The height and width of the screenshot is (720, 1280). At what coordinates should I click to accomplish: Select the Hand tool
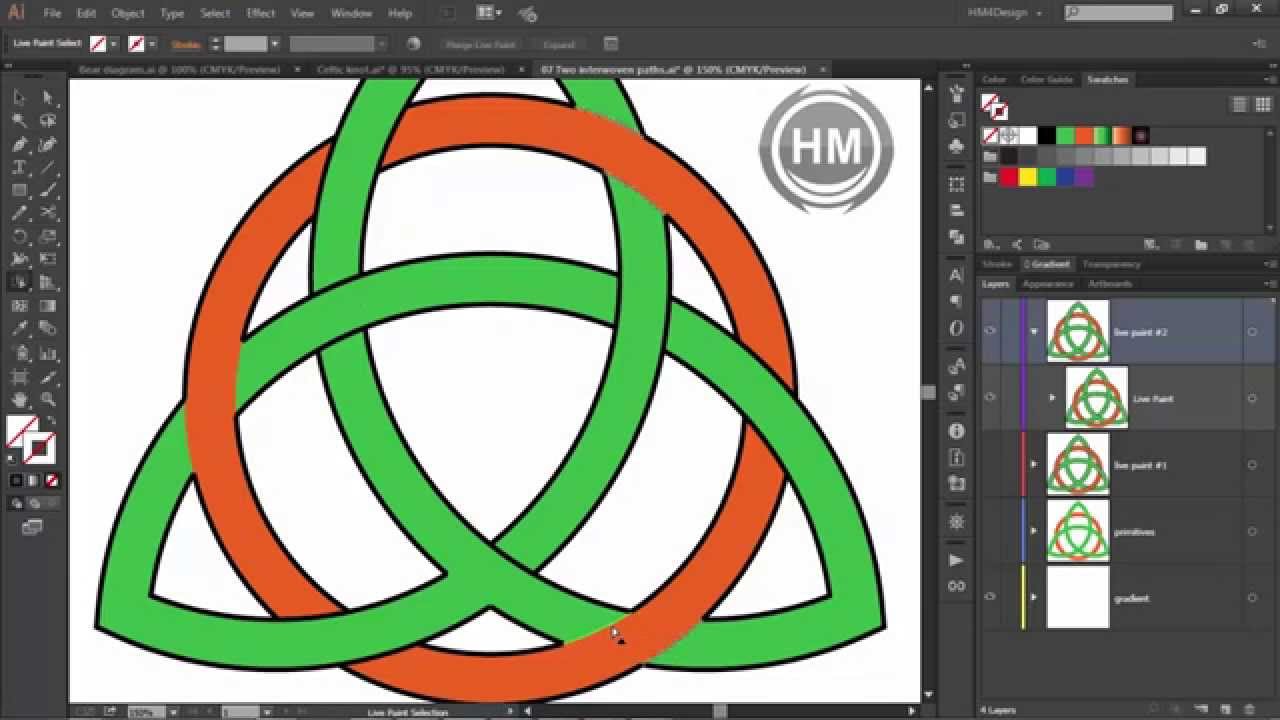19,399
